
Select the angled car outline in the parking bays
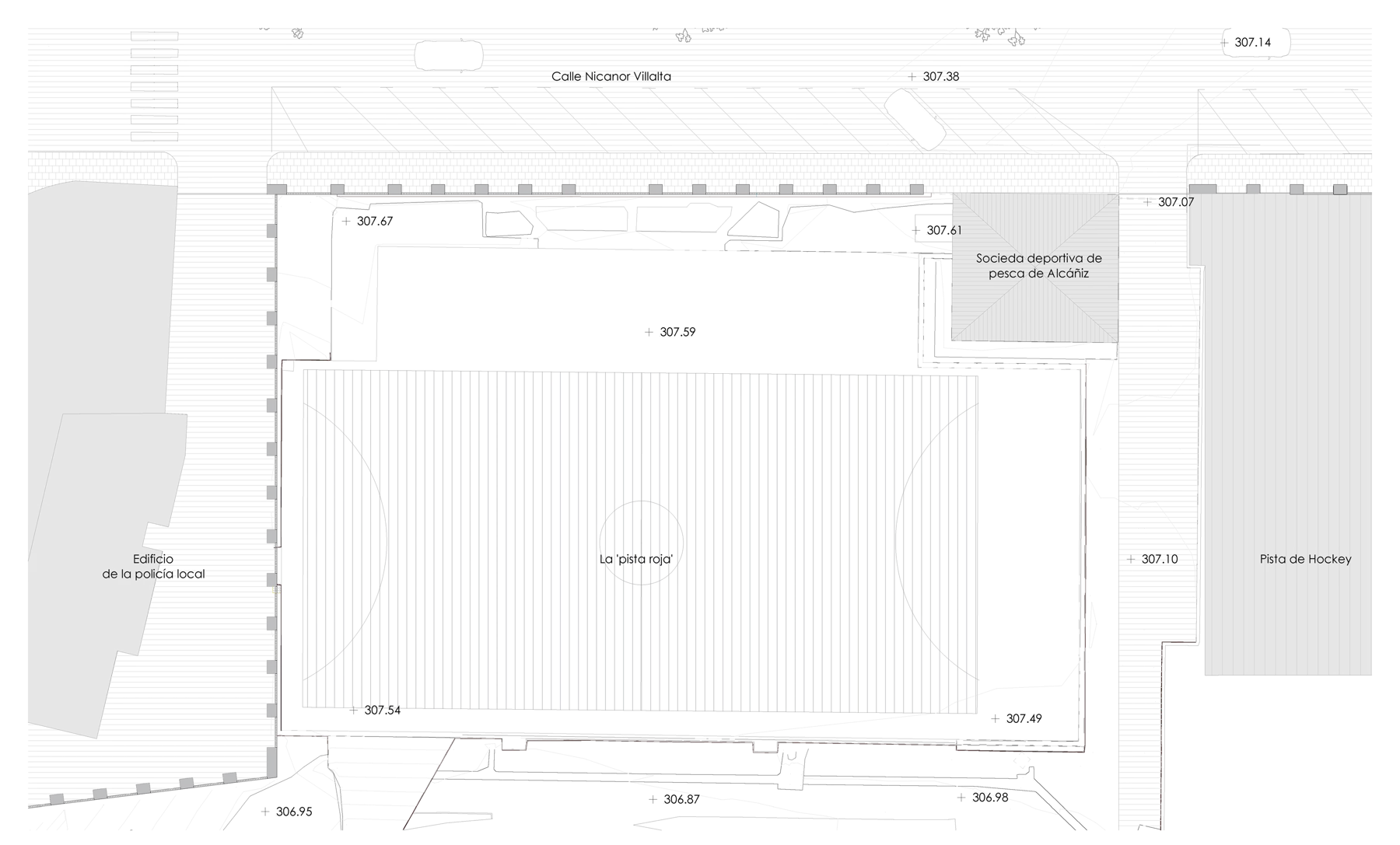point(915,120)
